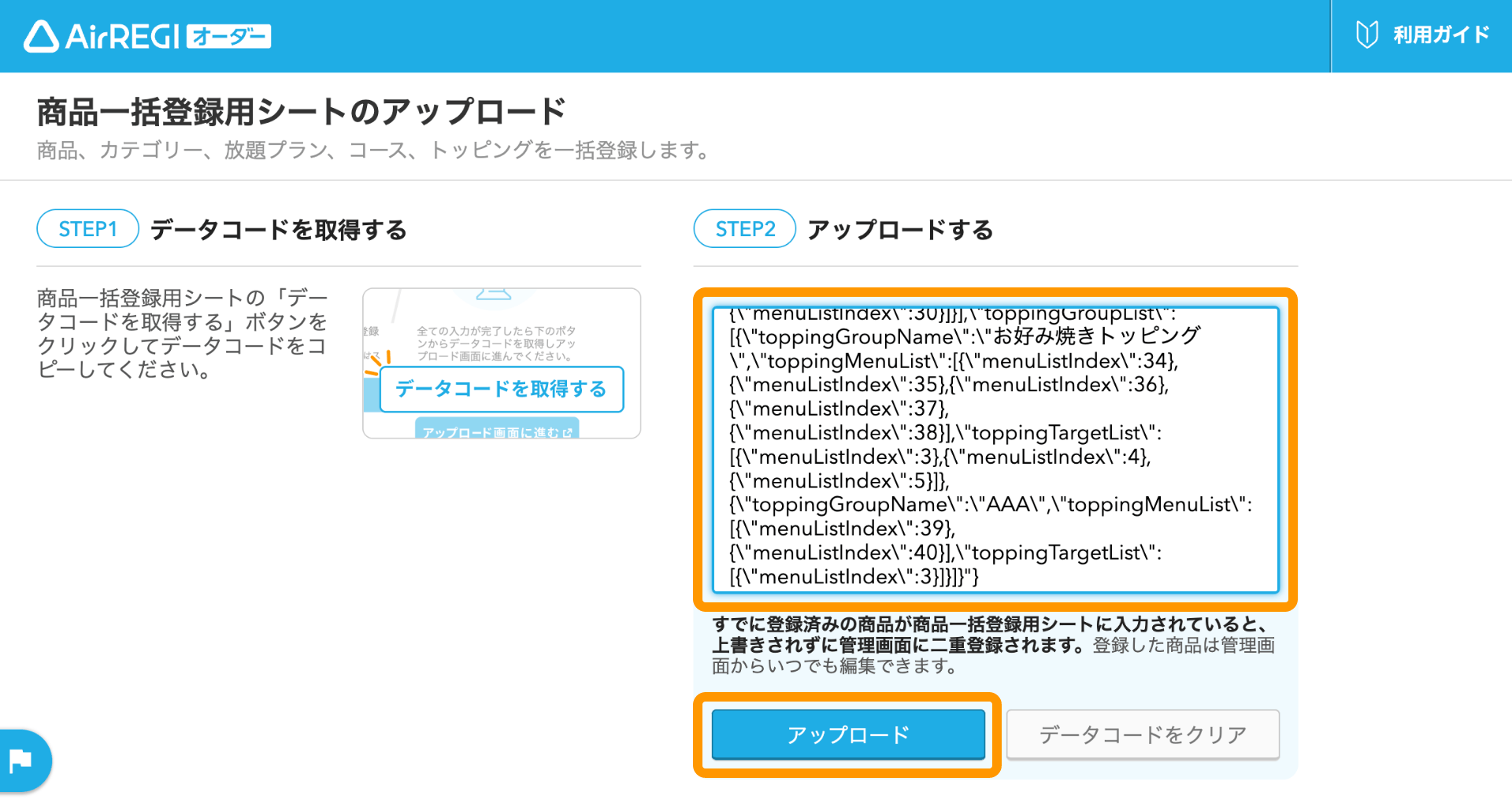The height and width of the screenshot is (811, 1512).
Task: Click inside the data code text area
Action: (995, 450)
